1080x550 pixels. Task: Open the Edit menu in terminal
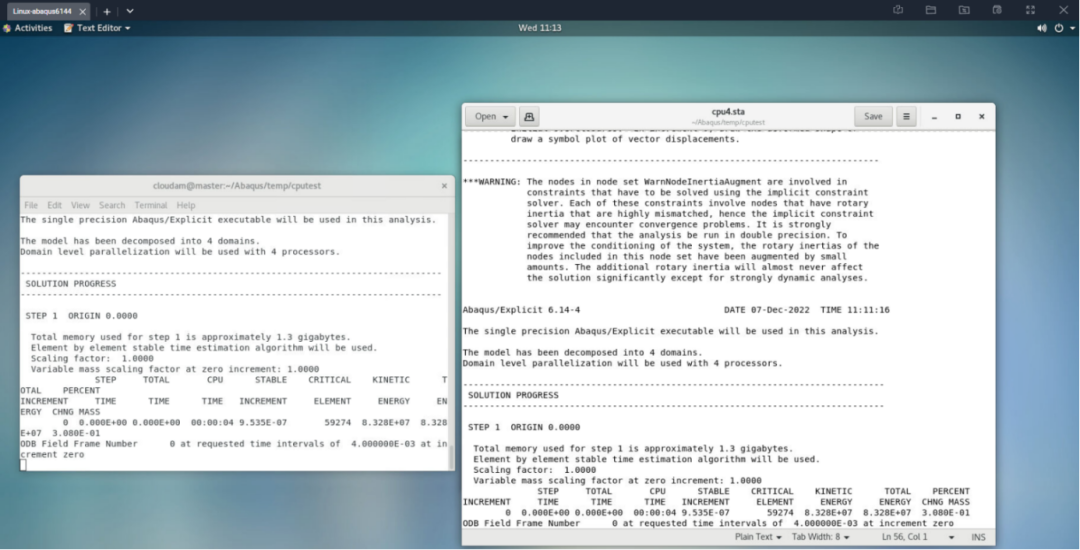[54, 205]
